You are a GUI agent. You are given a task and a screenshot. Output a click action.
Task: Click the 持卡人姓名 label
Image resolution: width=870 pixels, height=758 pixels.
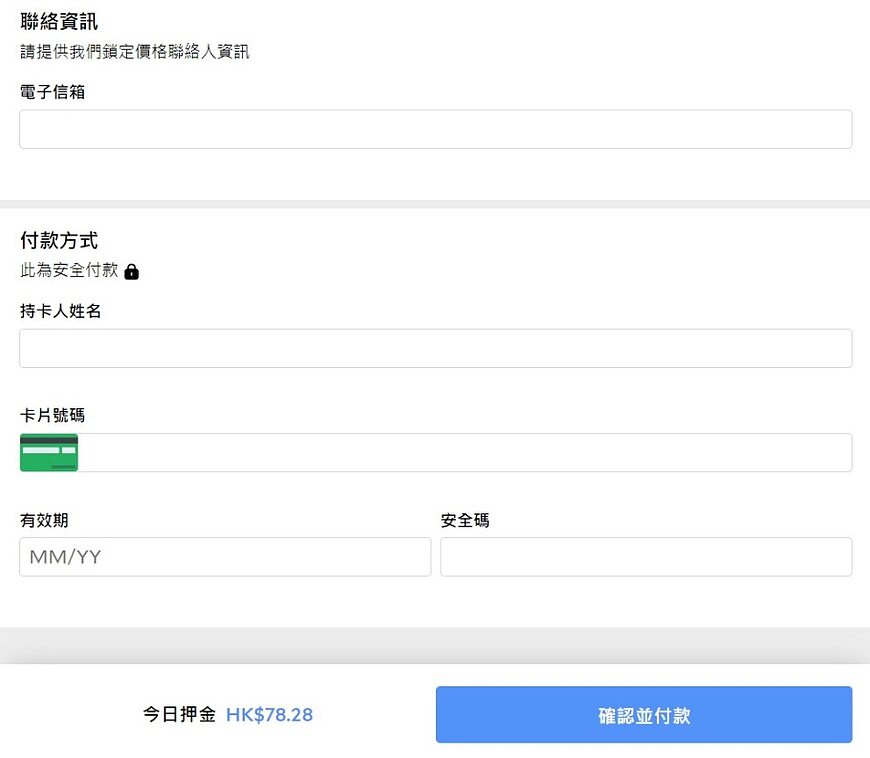pos(60,311)
